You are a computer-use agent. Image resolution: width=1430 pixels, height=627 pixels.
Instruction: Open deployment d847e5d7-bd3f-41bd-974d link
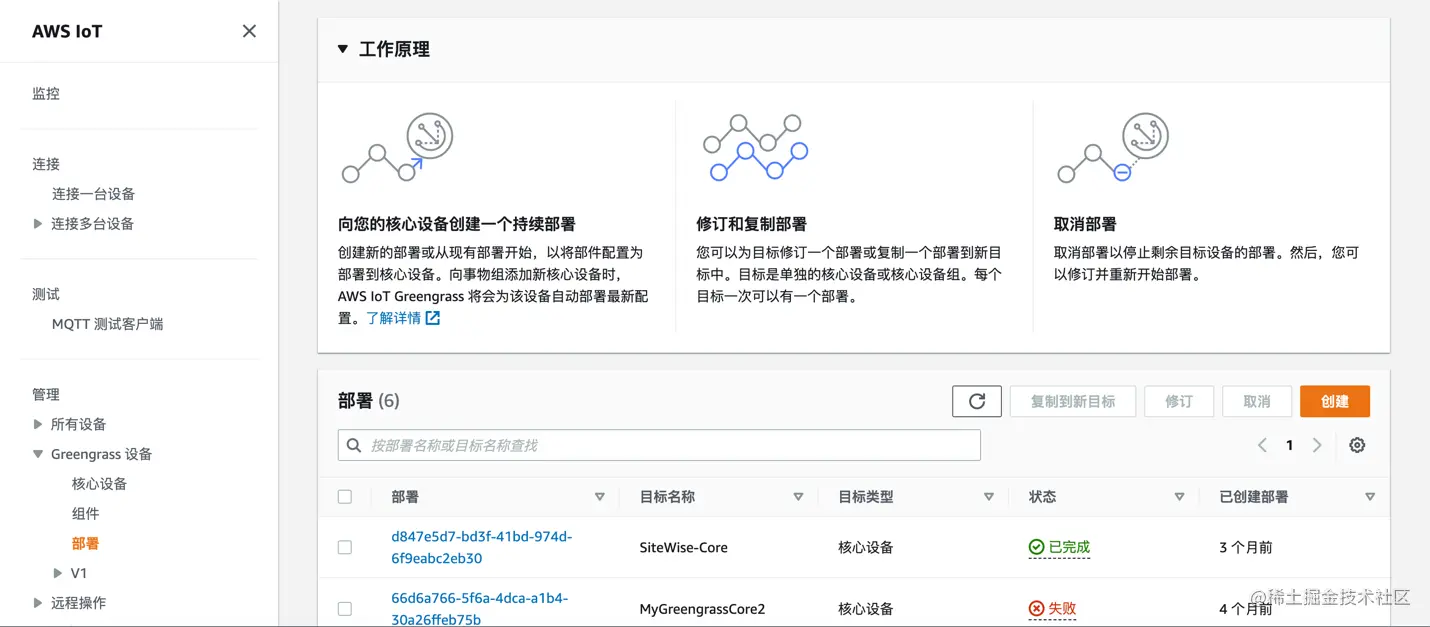coord(482,547)
